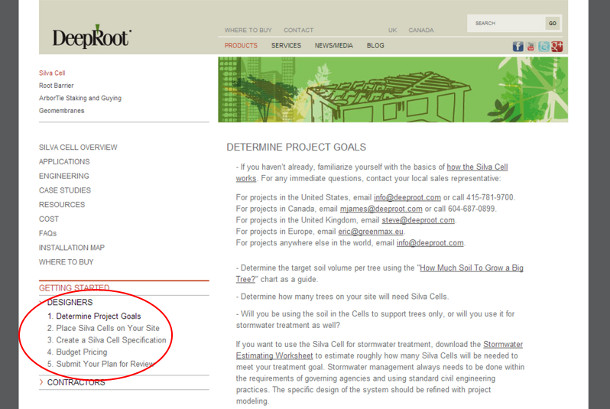Open Where To Buy in the header
Screen dimensions: 610x409
248,30
